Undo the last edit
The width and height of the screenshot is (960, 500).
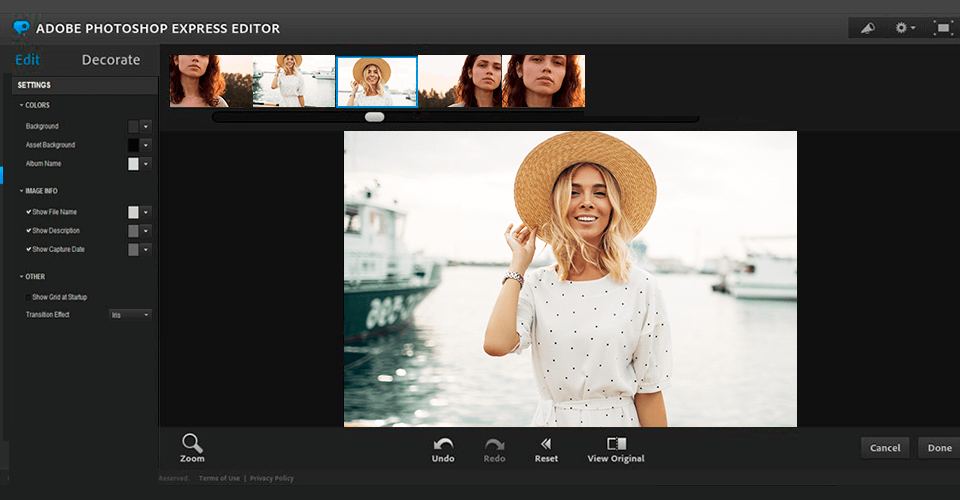coord(443,450)
